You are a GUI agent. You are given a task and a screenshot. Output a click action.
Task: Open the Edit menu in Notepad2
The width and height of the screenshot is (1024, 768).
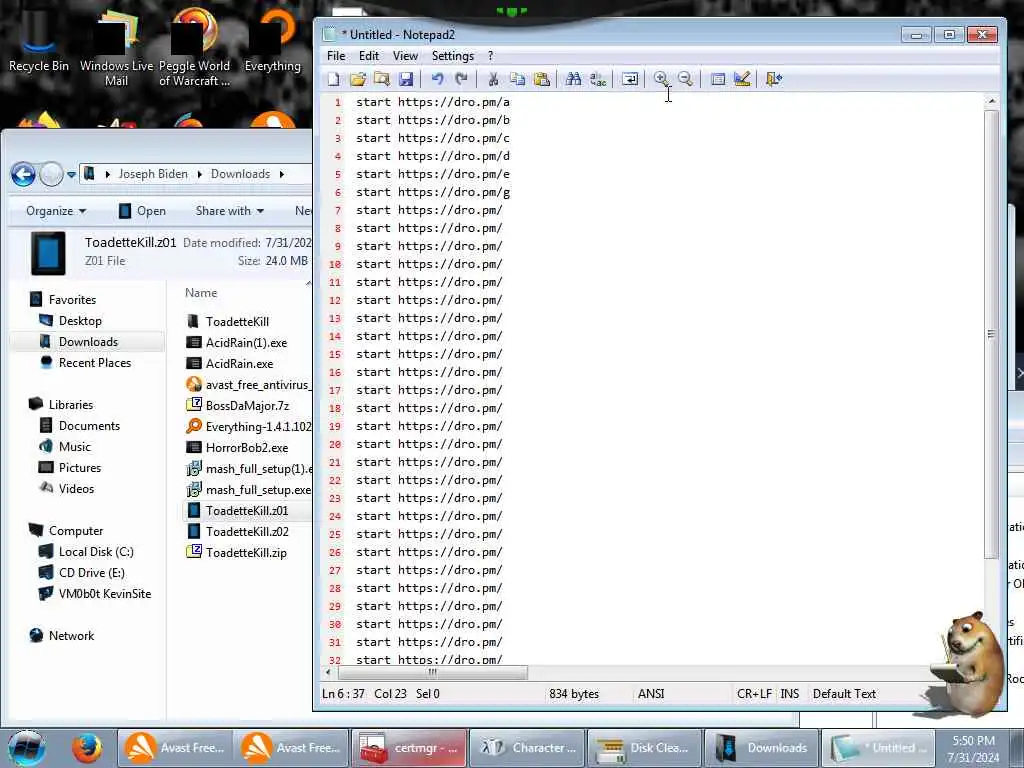click(x=369, y=56)
